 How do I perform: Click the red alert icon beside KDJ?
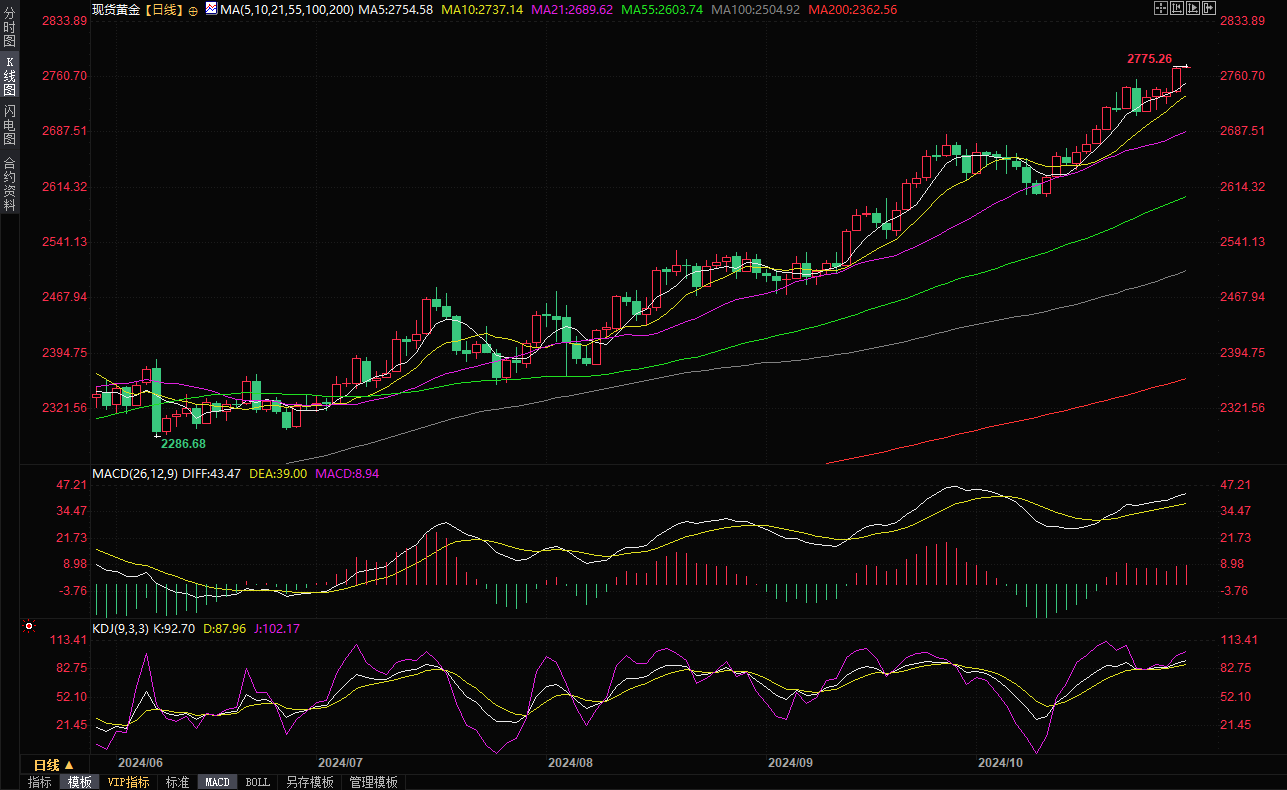(x=28, y=628)
